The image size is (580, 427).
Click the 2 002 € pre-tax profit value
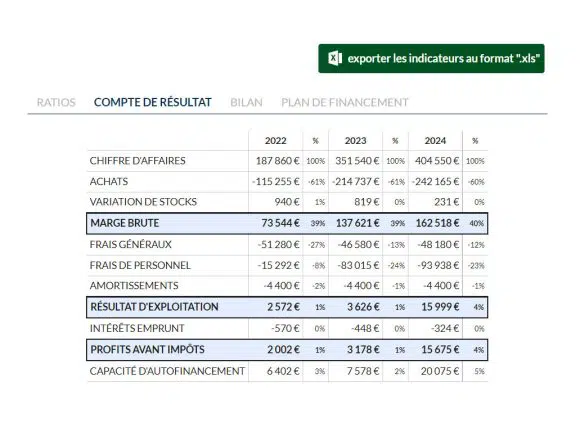pos(284,350)
